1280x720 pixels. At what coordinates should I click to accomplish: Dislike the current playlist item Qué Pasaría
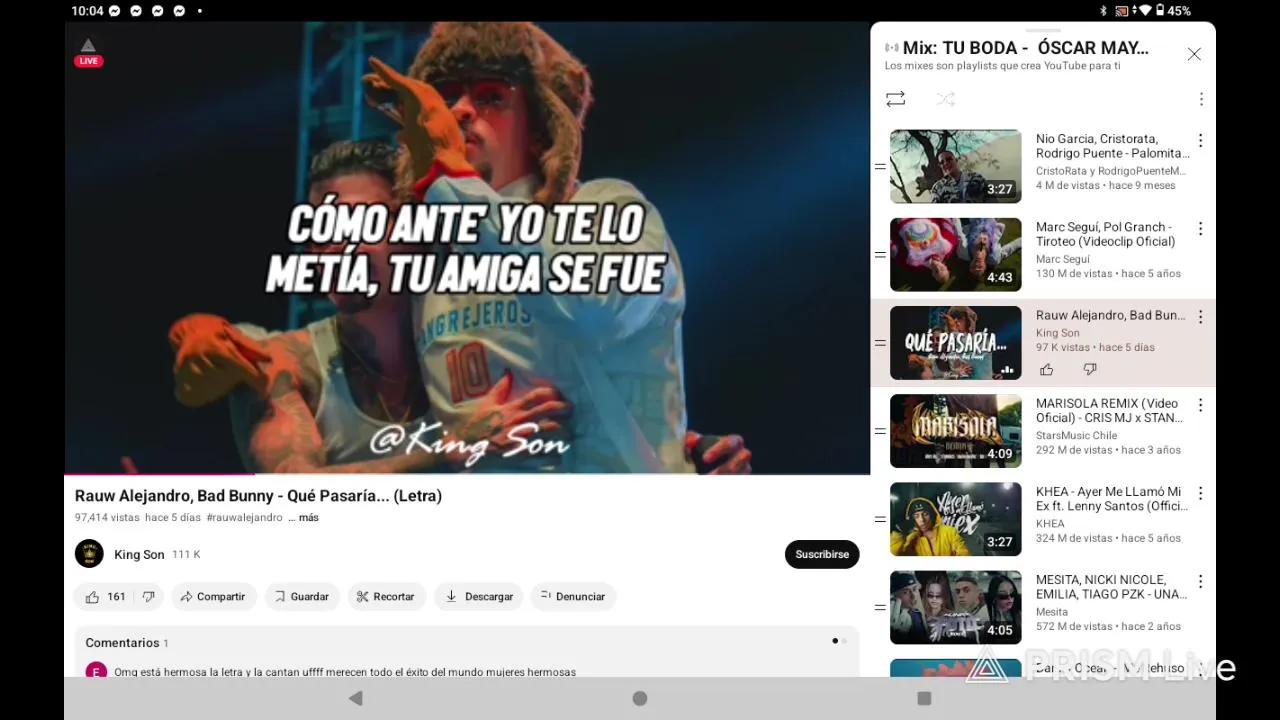click(1090, 370)
